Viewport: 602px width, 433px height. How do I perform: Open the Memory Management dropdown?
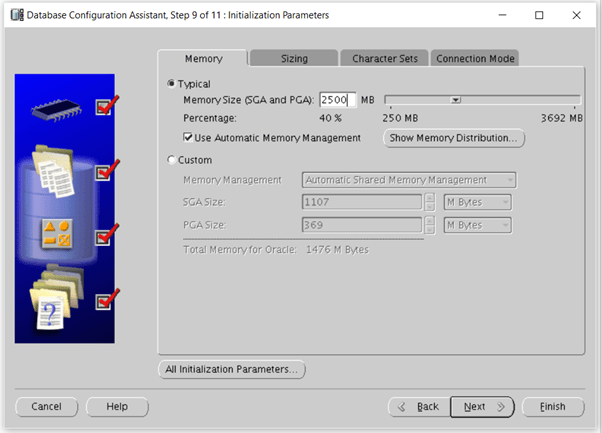[408, 180]
